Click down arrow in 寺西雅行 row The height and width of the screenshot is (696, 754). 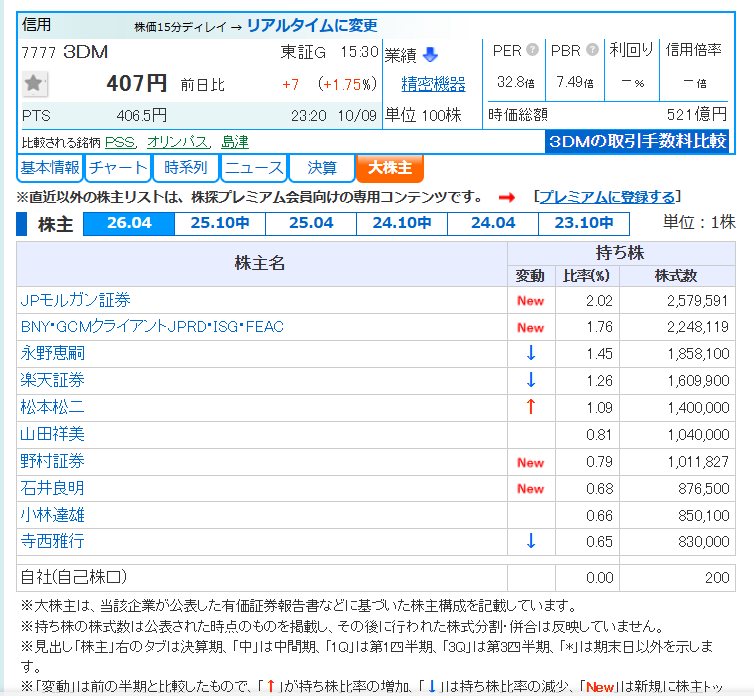(x=530, y=541)
